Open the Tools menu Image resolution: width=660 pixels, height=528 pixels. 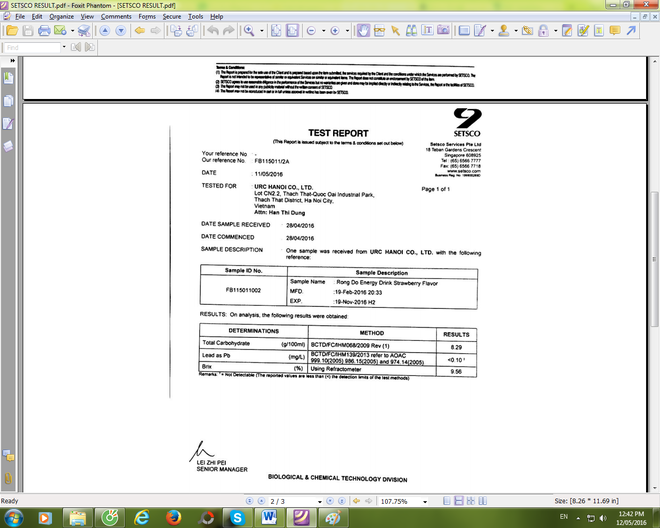195,17
